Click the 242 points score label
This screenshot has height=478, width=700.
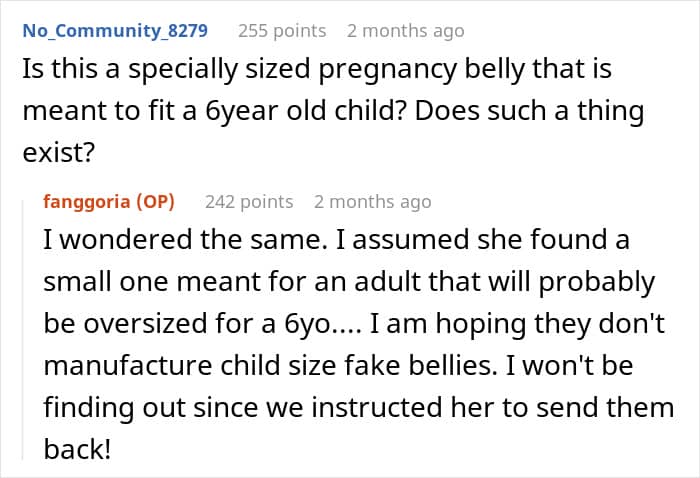(x=249, y=202)
